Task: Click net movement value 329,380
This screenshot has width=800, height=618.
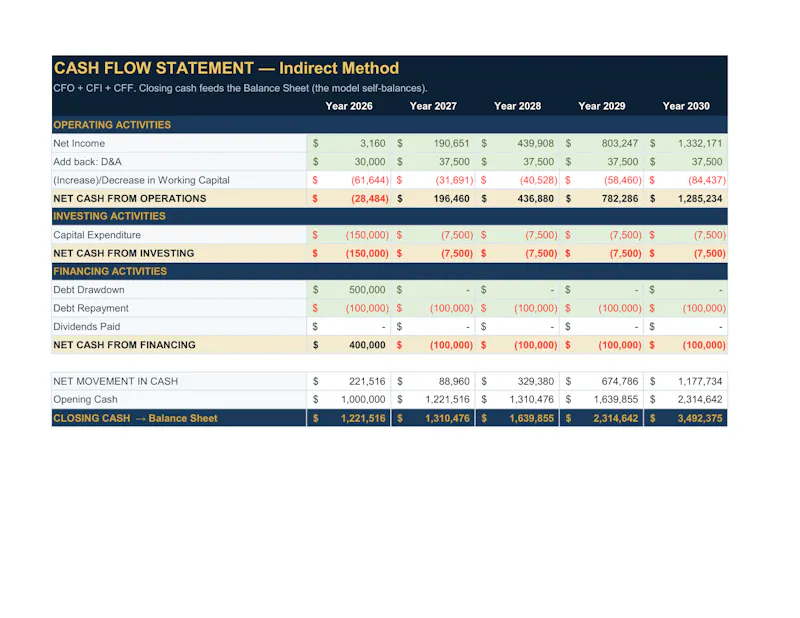Action: pyautogui.click(x=536, y=382)
